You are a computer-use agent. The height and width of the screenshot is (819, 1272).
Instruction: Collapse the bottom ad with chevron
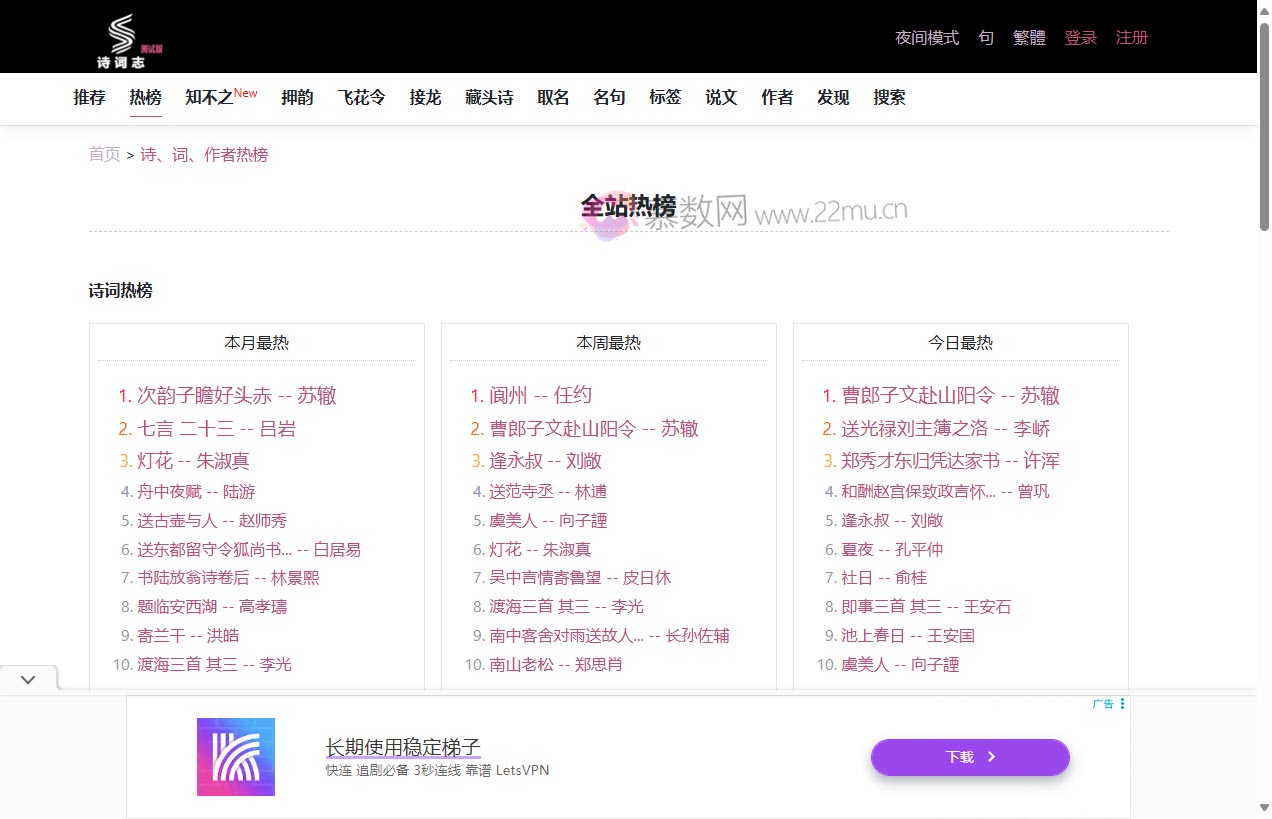coord(28,679)
